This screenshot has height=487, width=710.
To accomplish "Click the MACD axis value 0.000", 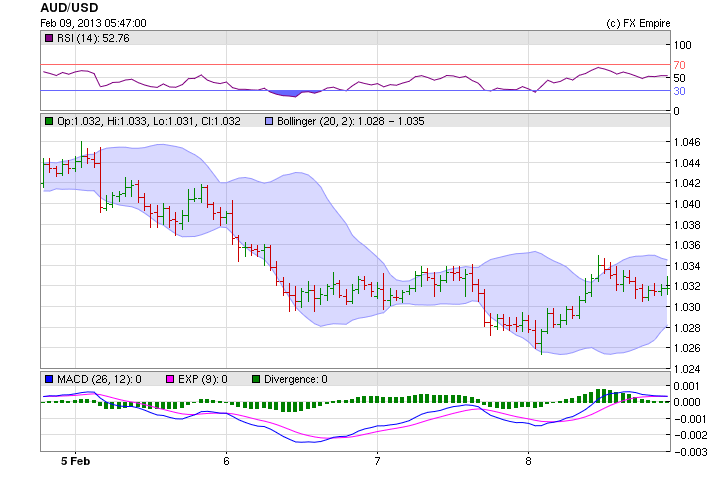I will tap(687, 402).
